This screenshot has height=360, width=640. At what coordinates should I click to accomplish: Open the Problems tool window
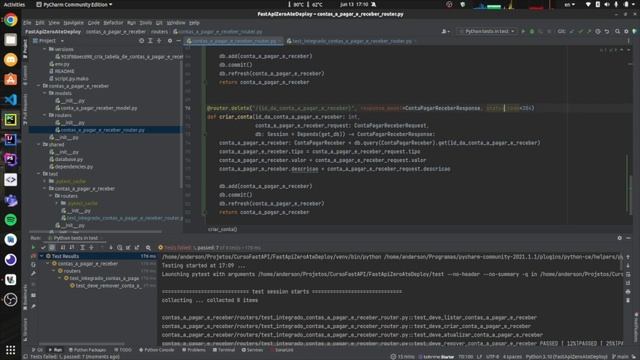(x=194, y=350)
